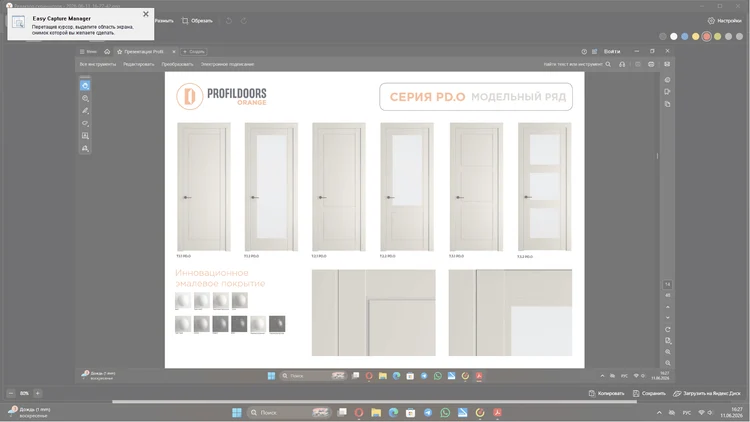This screenshot has width=750, height=422.
Task: Choose the pen highlight tool in Acrobat sidebar
Action: coord(85,111)
